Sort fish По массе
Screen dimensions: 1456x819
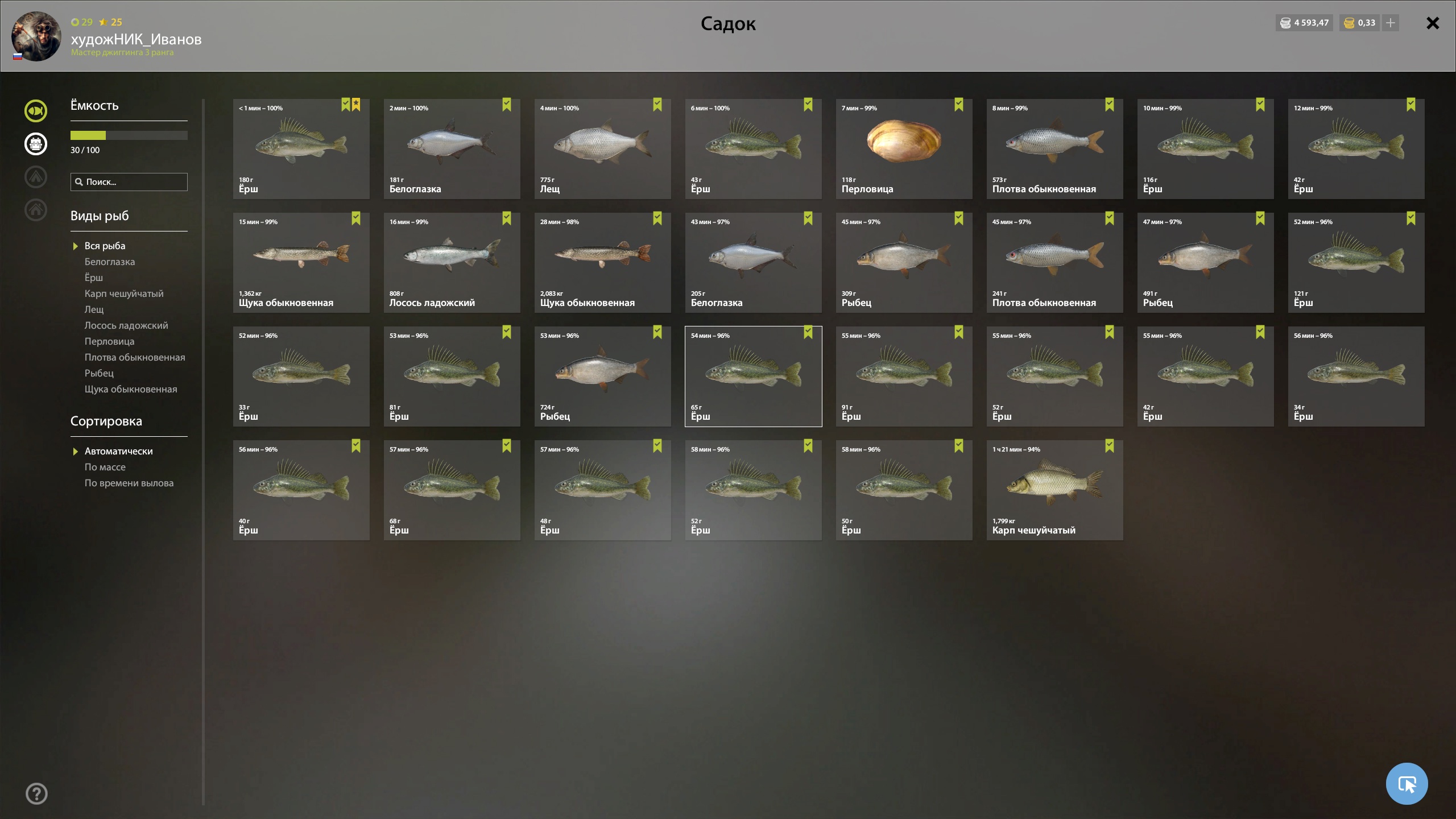[105, 467]
